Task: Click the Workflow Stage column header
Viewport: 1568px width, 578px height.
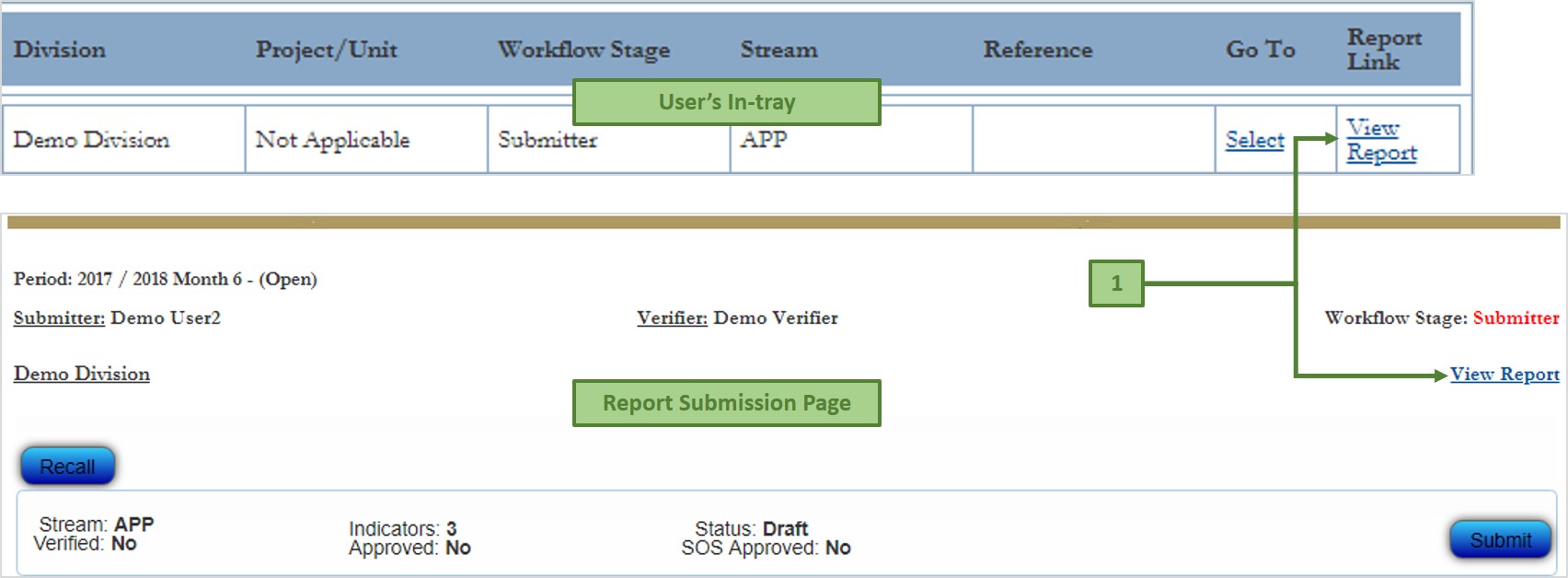Action: pos(583,50)
